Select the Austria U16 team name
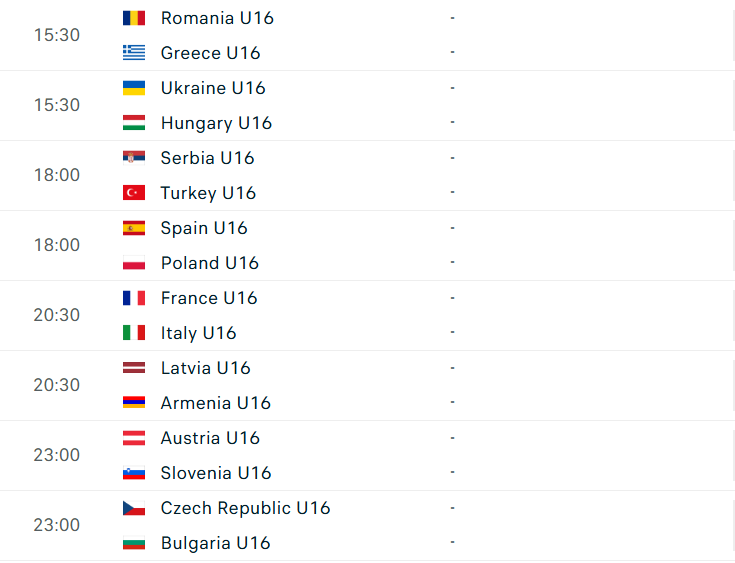 (210, 438)
